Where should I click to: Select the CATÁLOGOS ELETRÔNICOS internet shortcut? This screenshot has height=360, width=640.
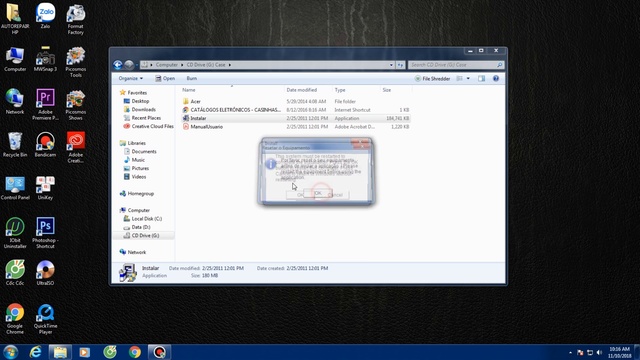tap(296, 110)
